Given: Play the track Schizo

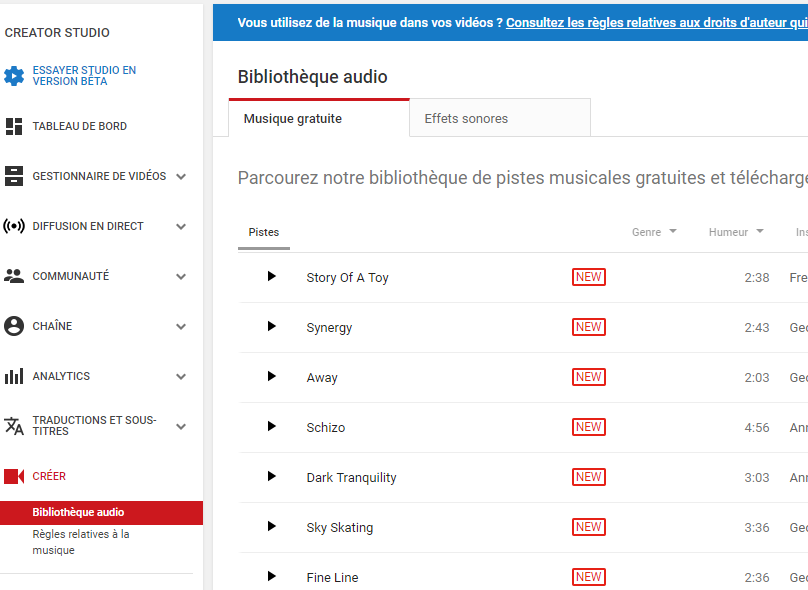Looking at the screenshot, I should click(x=272, y=427).
